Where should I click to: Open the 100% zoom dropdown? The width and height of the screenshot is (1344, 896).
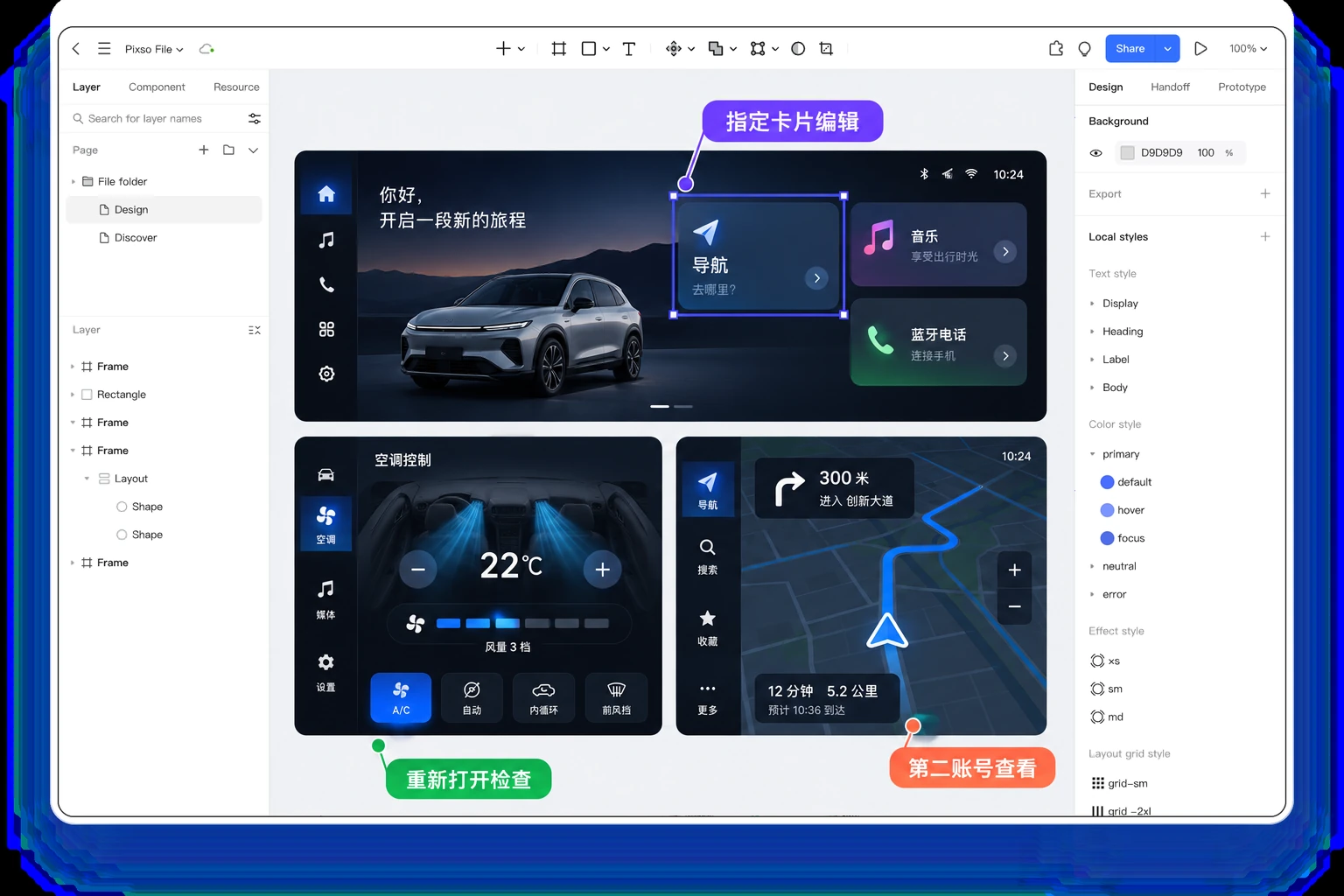(x=1248, y=49)
